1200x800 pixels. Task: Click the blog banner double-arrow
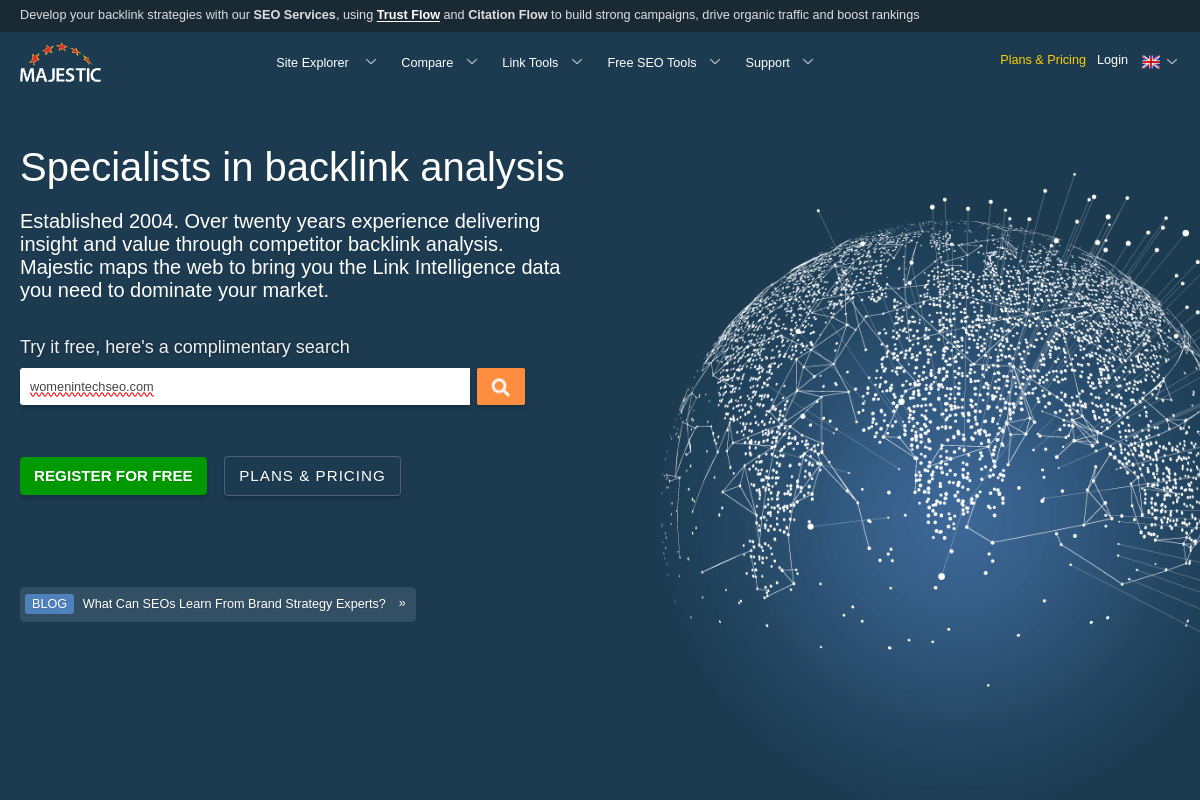pyautogui.click(x=402, y=603)
